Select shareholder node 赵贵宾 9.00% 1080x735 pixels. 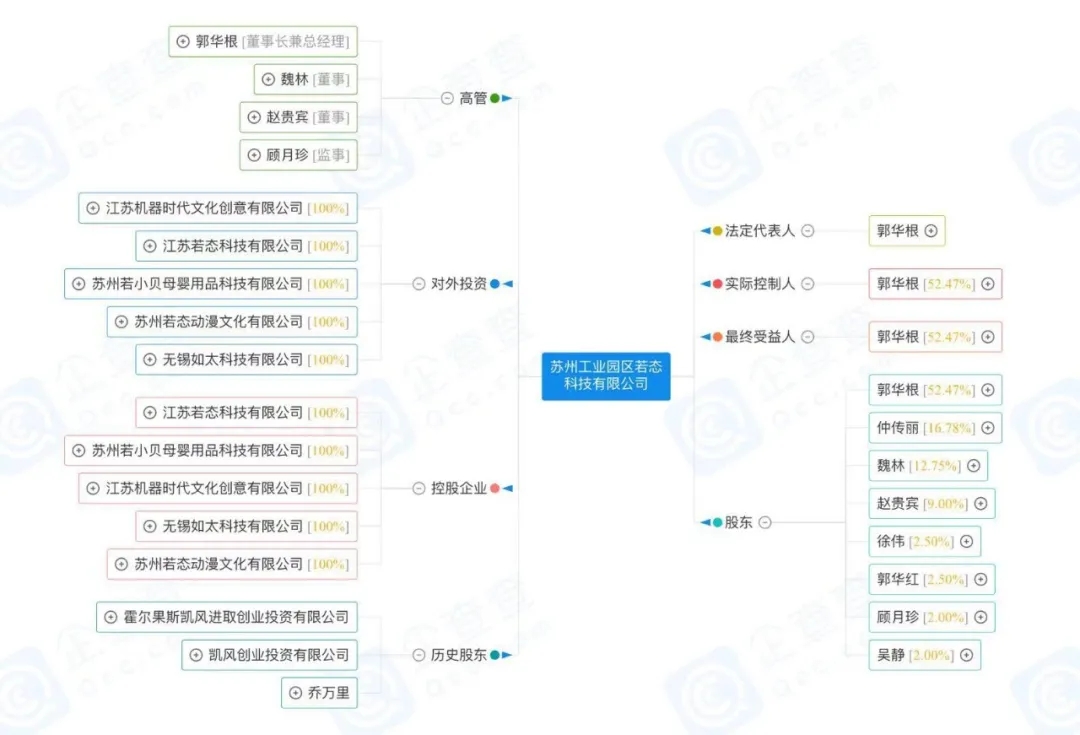tap(932, 504)
